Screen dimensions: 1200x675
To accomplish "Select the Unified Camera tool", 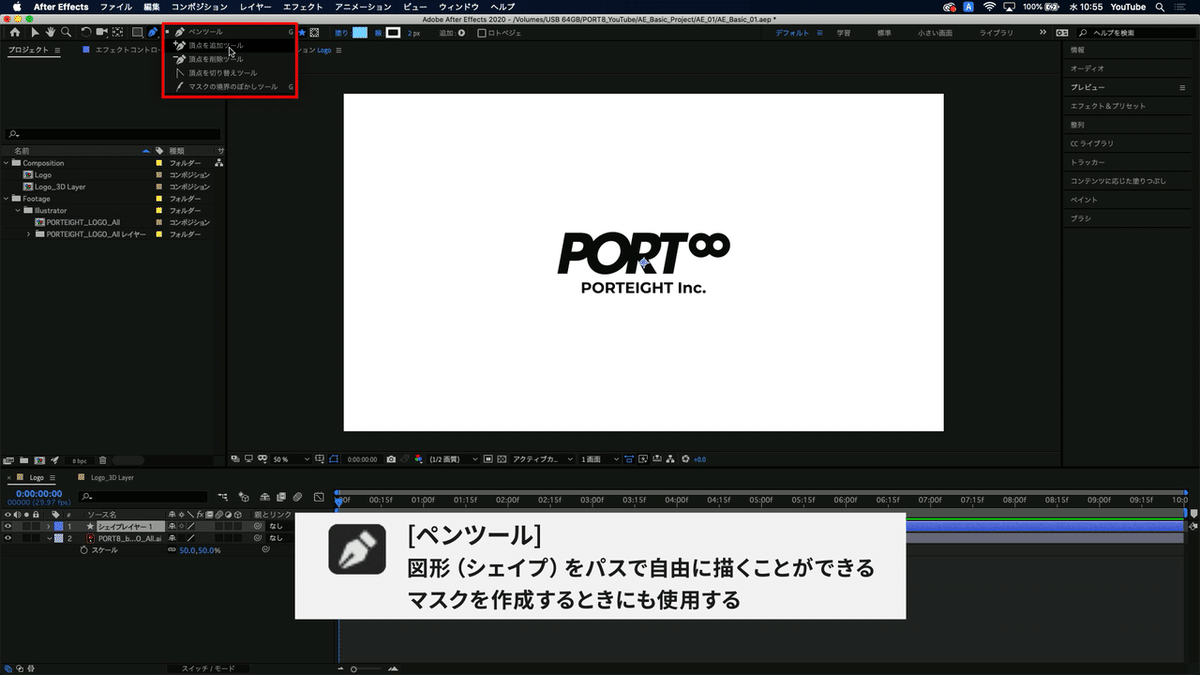I will [102, 32].
